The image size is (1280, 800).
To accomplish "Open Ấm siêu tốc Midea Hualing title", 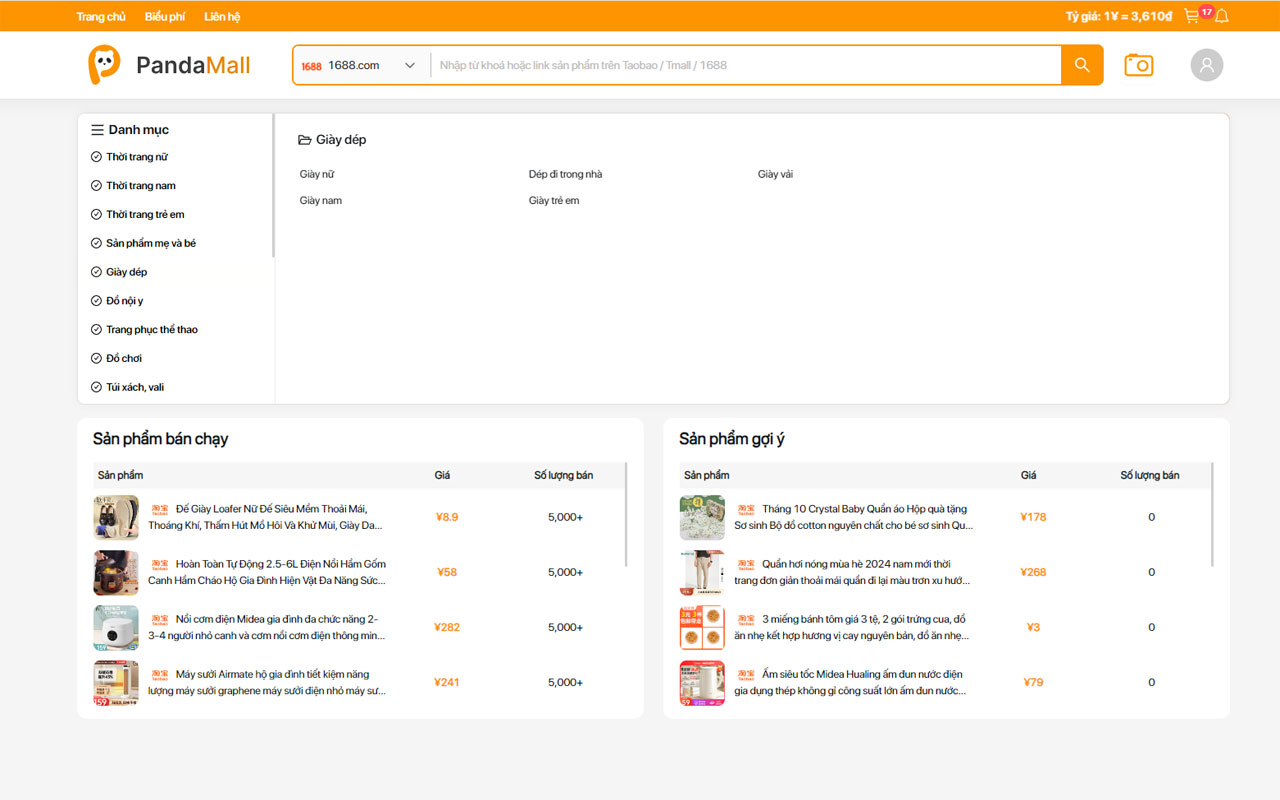I will click(x=850, y=682).
